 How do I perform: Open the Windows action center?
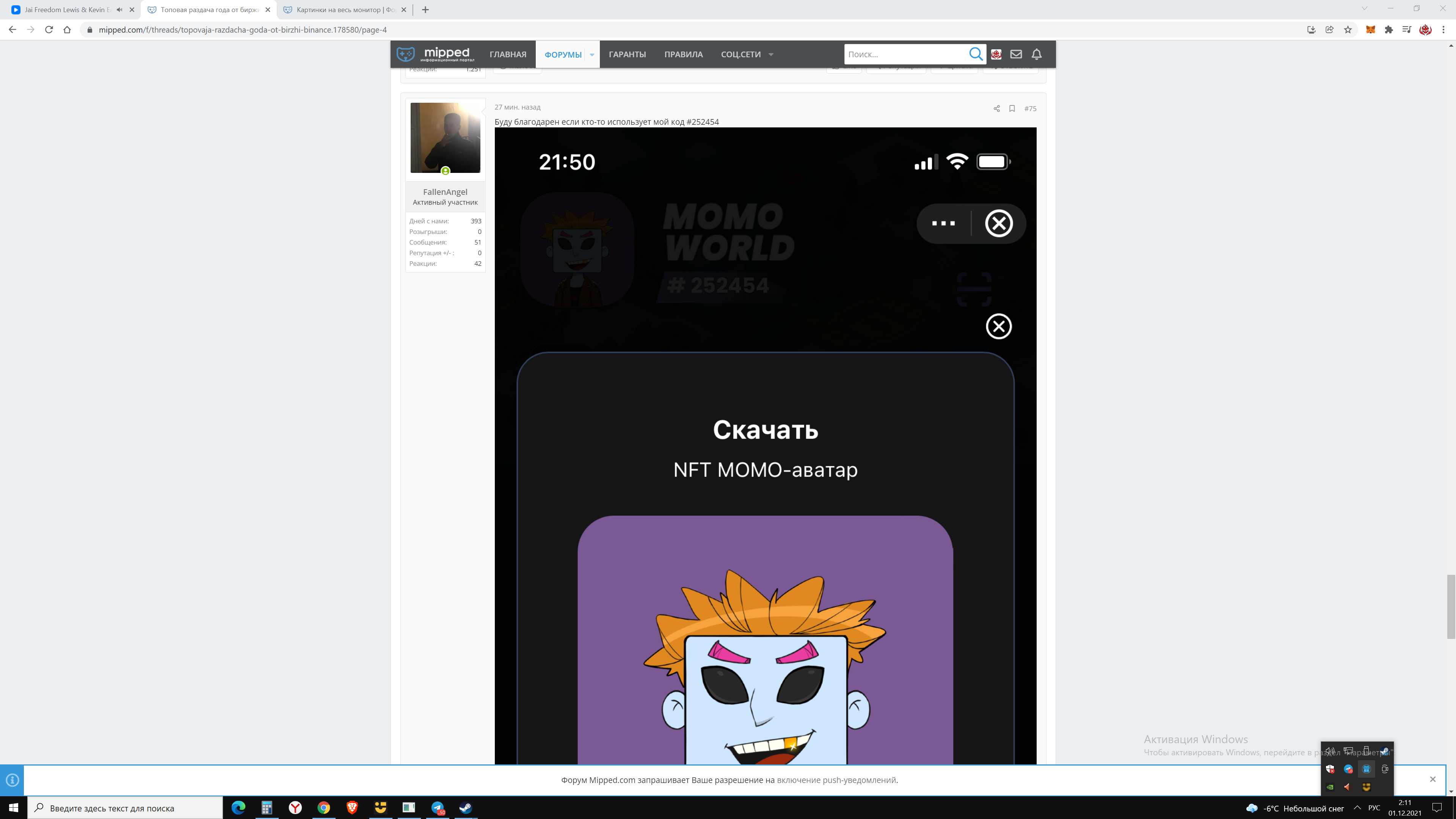[x=1437, y=808]
